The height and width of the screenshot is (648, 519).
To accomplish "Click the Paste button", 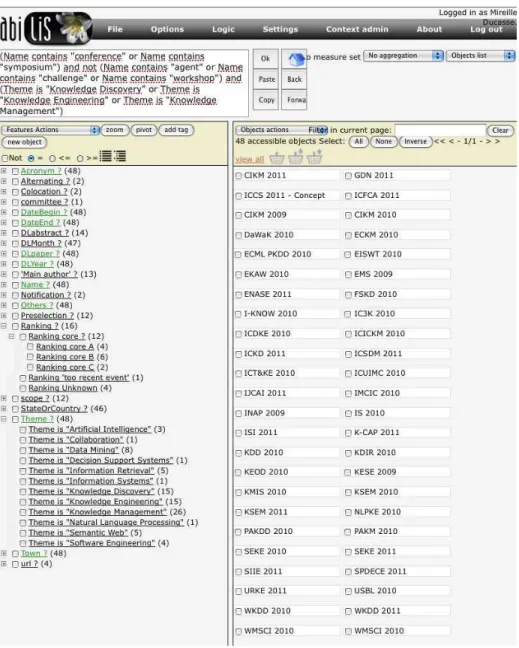I will pos(266,79).
